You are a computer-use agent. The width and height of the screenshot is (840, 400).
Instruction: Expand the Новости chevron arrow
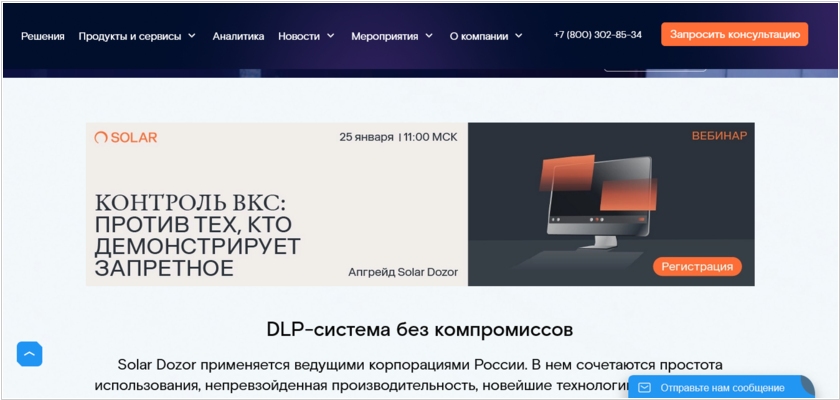(330, 36)
